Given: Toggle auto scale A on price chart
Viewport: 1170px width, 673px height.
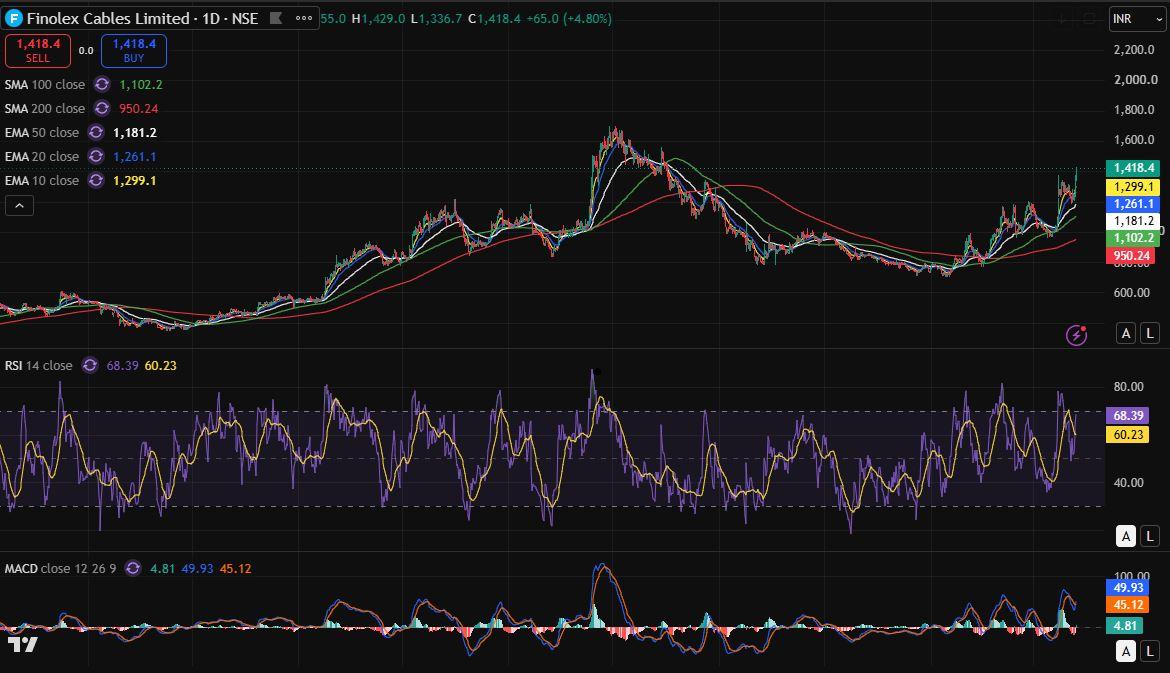Looking at the screenshot, I should click(1126, 333).
